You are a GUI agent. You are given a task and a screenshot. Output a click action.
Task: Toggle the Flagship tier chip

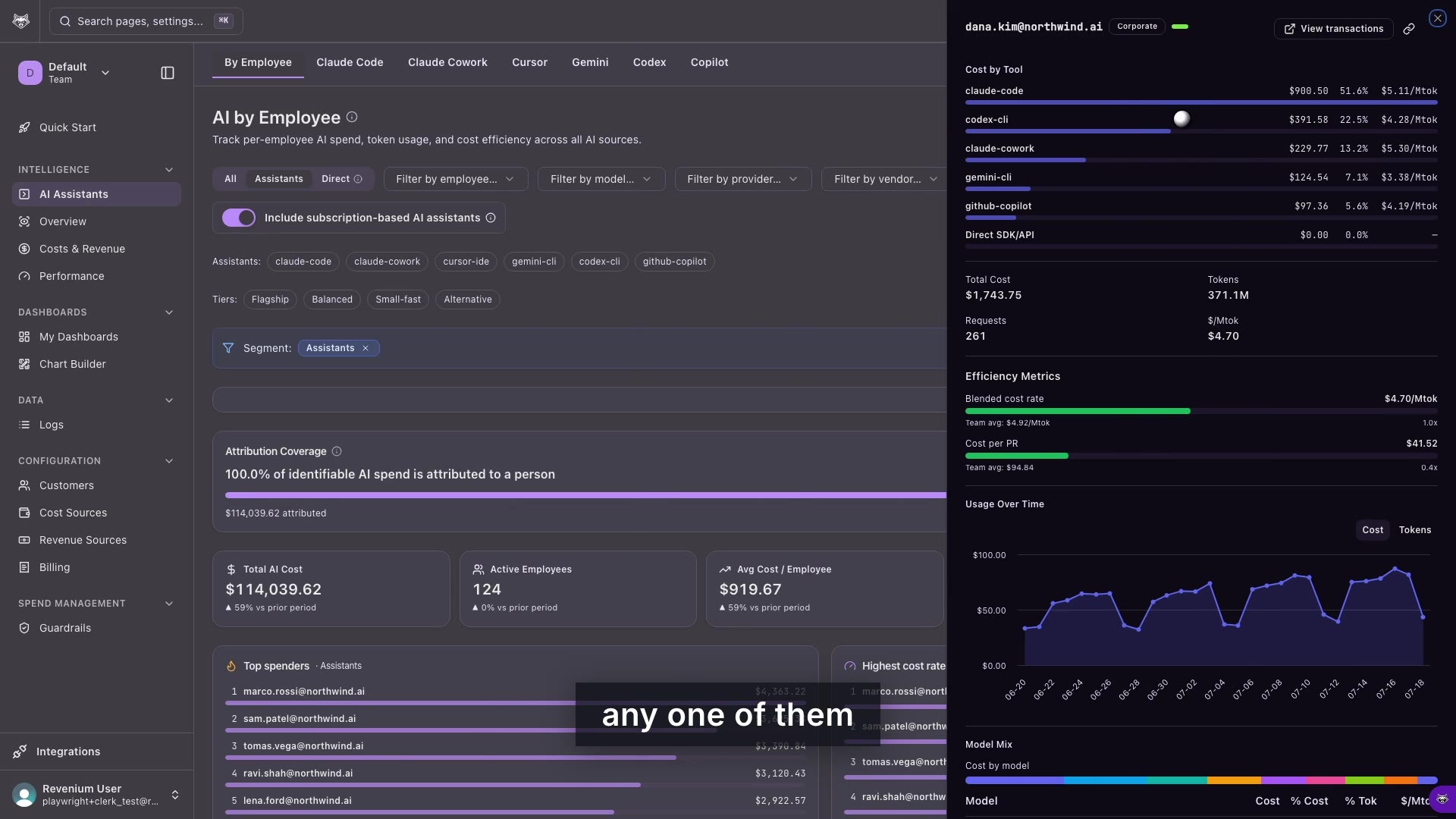point(270,300)
